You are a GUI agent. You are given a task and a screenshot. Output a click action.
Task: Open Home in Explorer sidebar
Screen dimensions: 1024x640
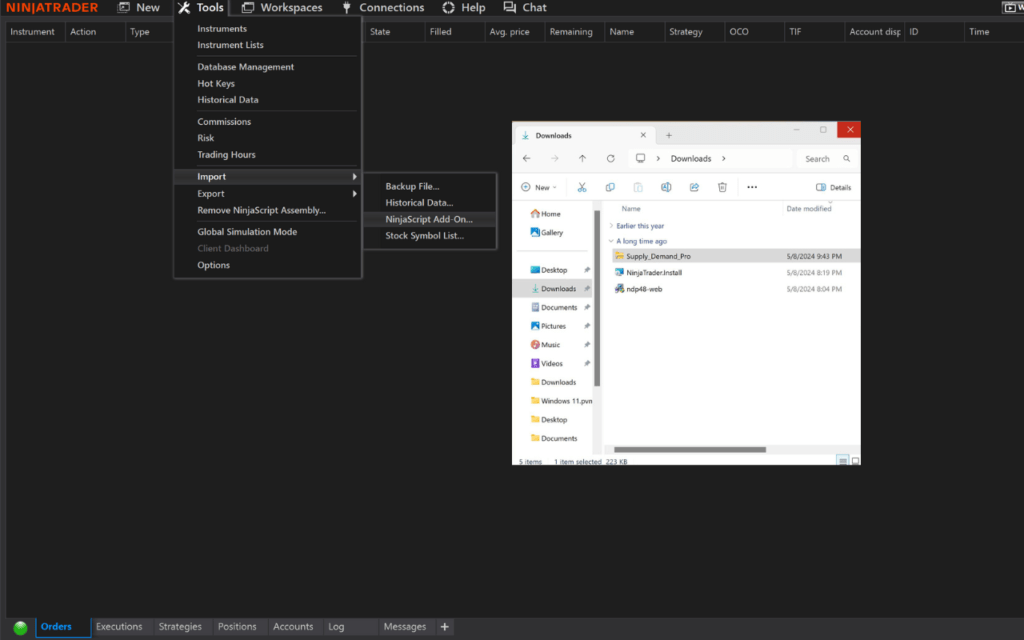[546, 214]
